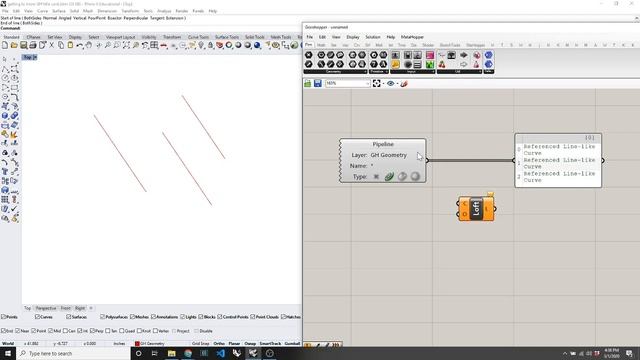Open the Curve menu in Rhino

(42, 11)
